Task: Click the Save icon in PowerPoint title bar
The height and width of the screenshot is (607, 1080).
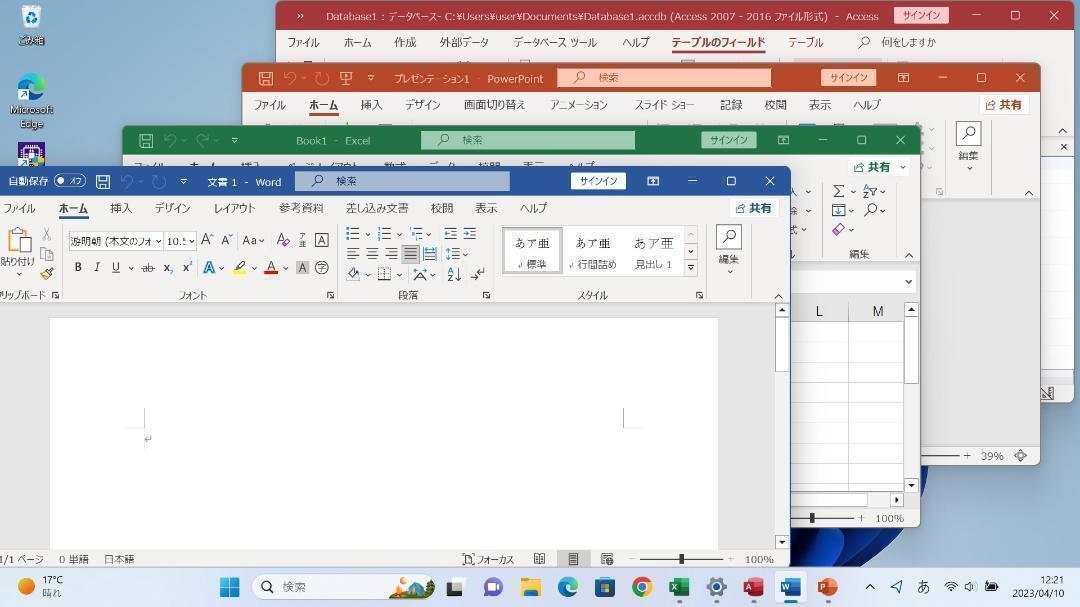Action: tap(265, 79)
